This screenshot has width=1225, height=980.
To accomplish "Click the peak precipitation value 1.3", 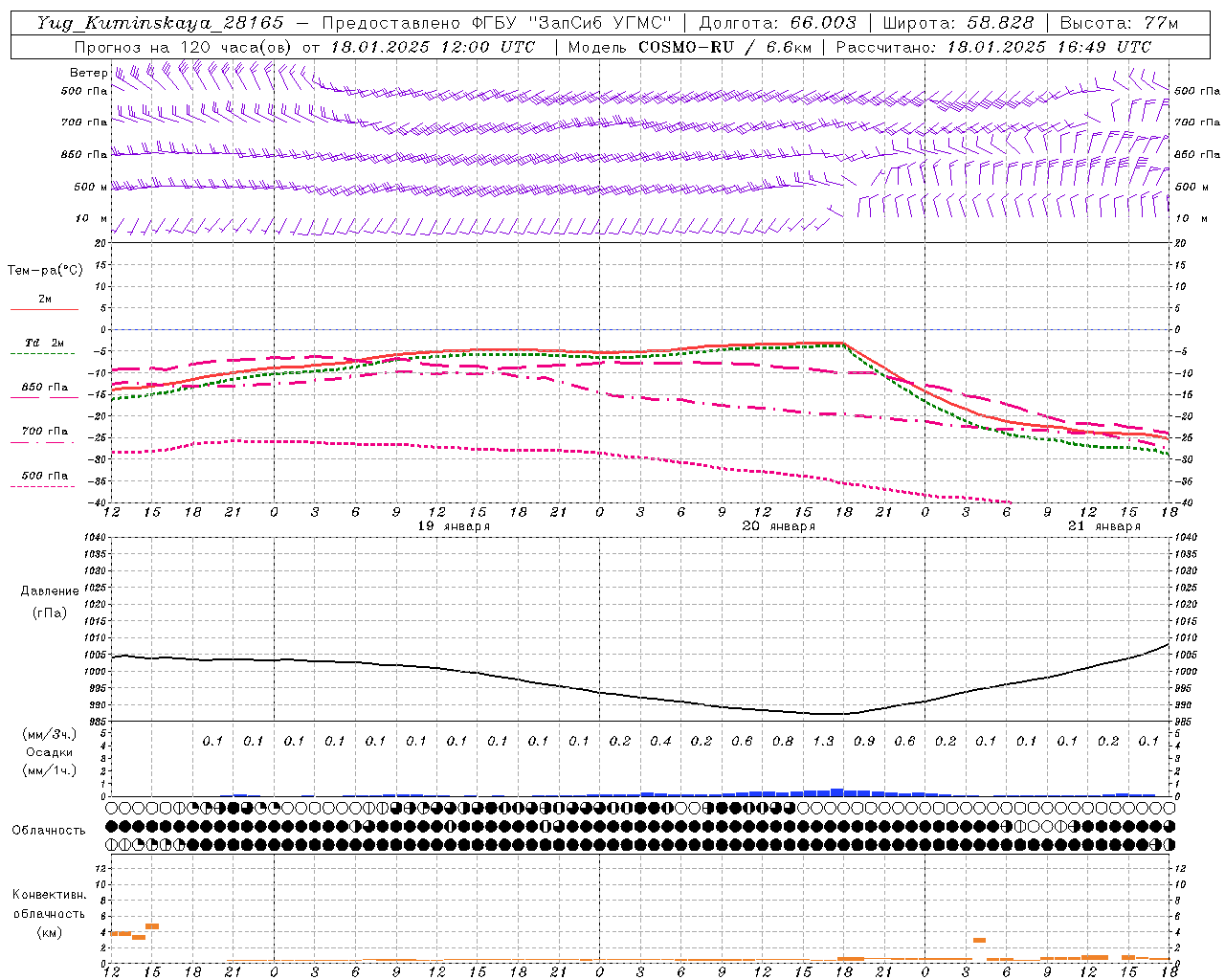I will [x=823, y=741].
